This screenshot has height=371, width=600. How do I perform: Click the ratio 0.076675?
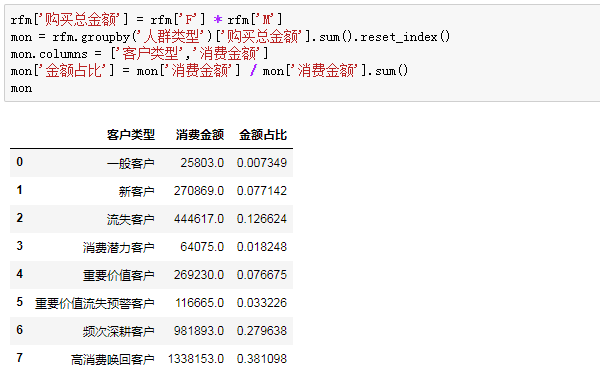click(262, 275)
